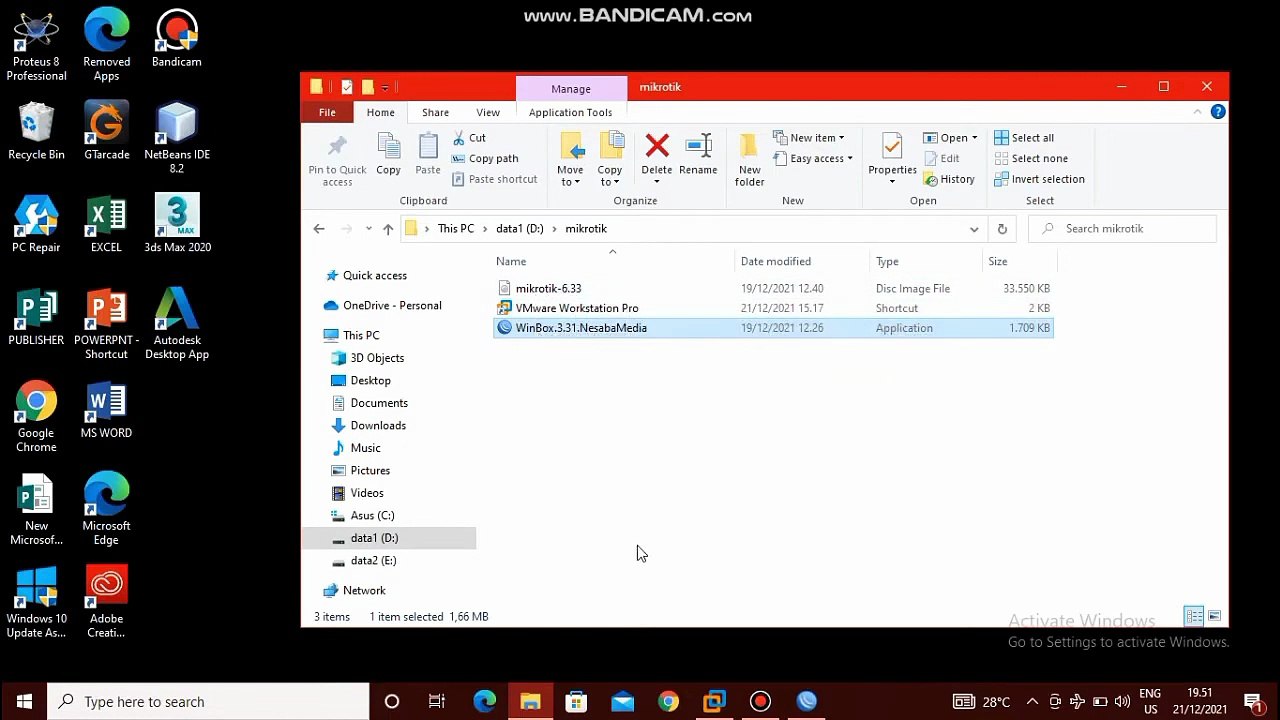Click the WinBox icon on the taskbar
Image resolution: width=1280 pixels, height=720 pixels.
(x=807, y=702)
